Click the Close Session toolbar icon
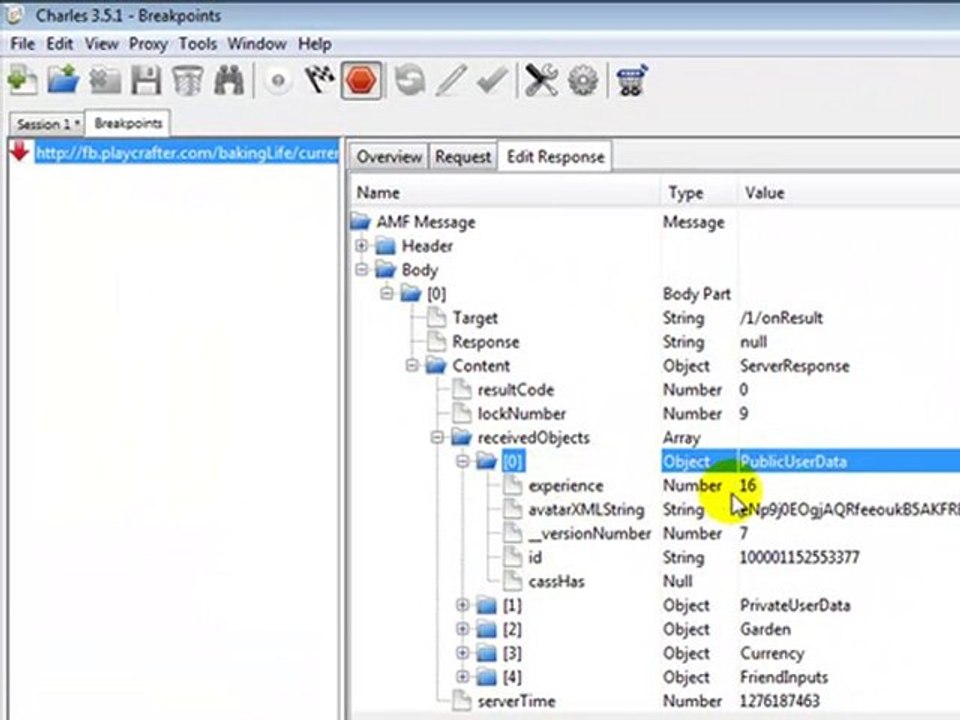 (x=105, y=80)
